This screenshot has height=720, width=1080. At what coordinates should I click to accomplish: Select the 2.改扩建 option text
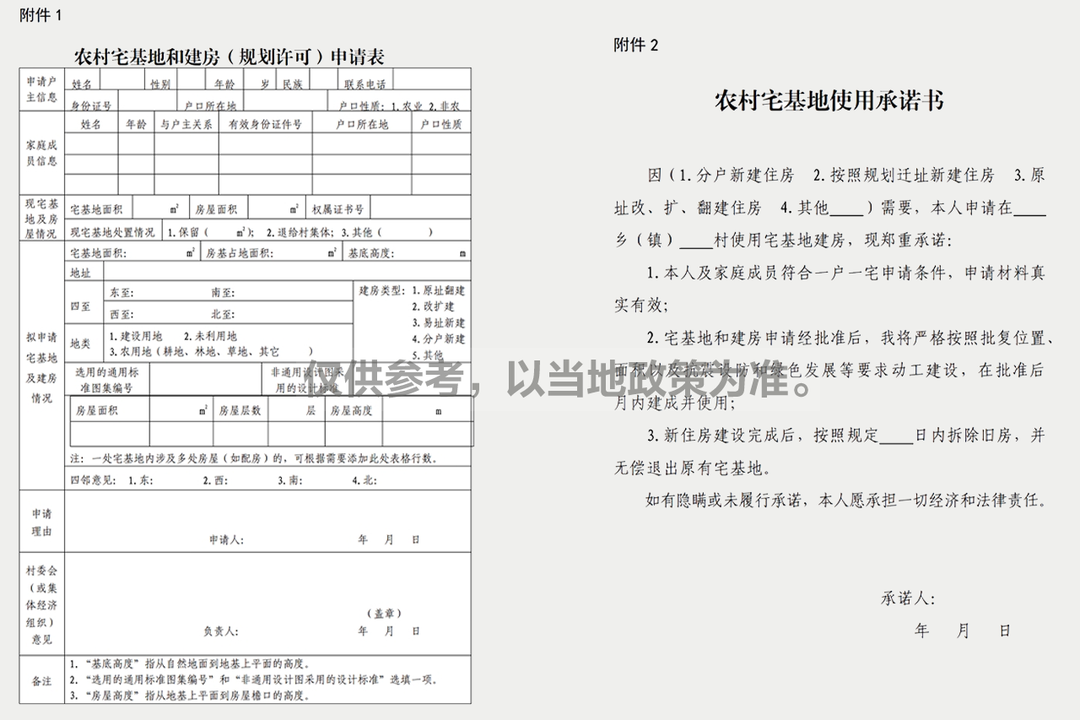coord(433,307)
